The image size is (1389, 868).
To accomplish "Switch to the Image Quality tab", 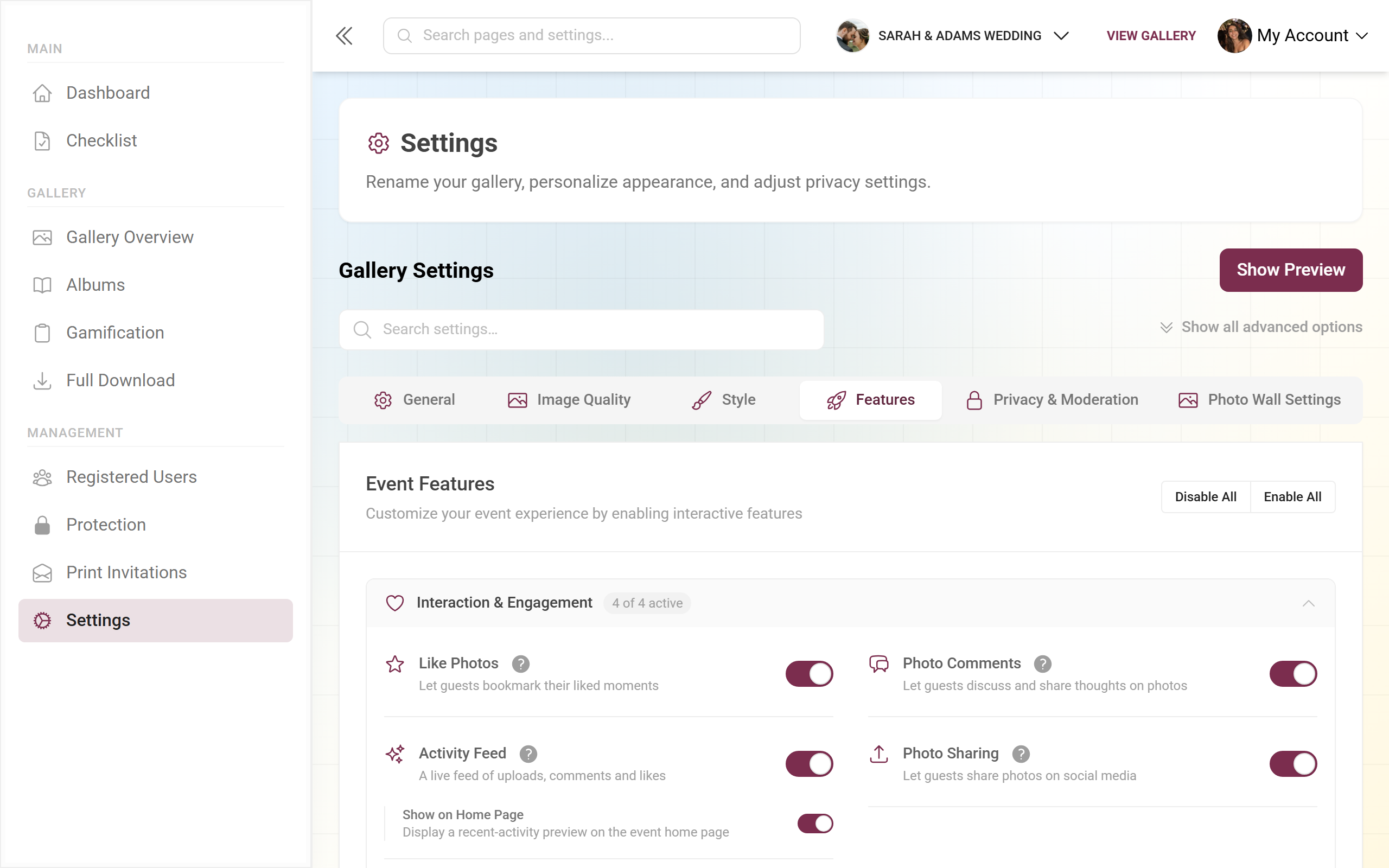I will point(569,400).
